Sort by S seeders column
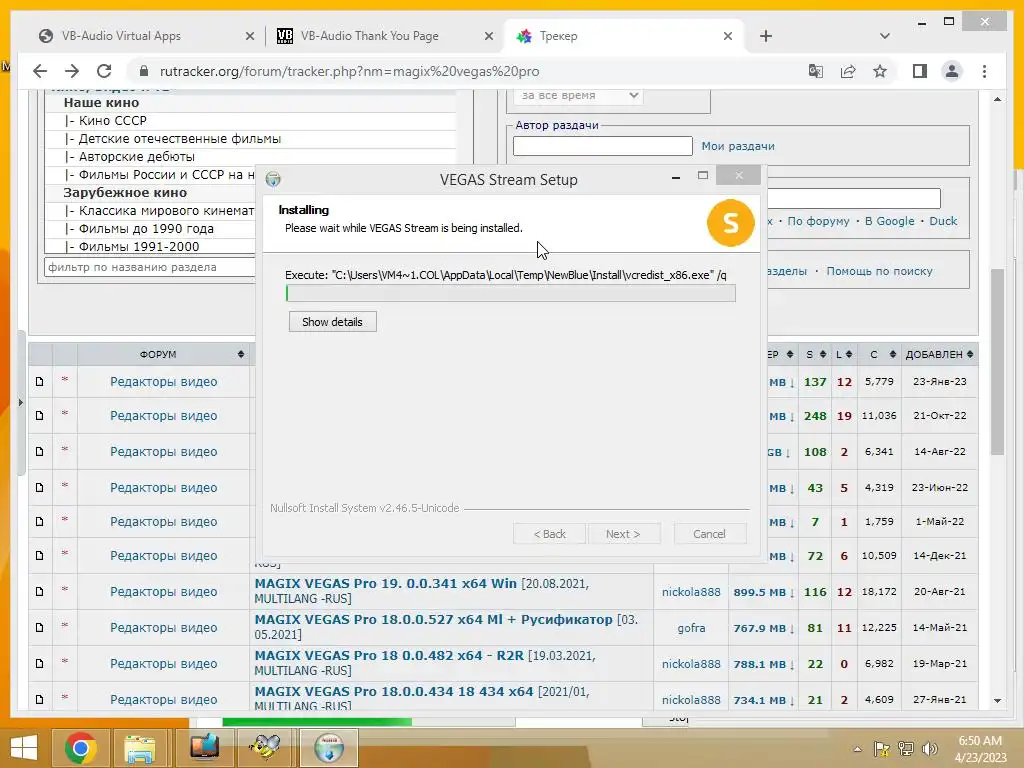The height and width of the screenshot is (768, 1024). point(815,354)
